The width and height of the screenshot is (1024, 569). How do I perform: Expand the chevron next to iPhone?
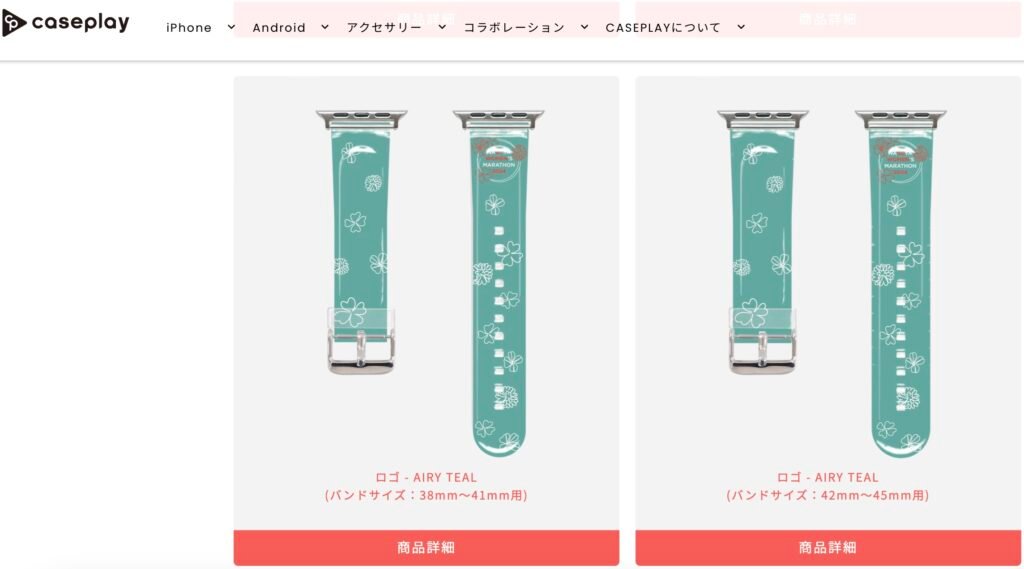point(231,27)
